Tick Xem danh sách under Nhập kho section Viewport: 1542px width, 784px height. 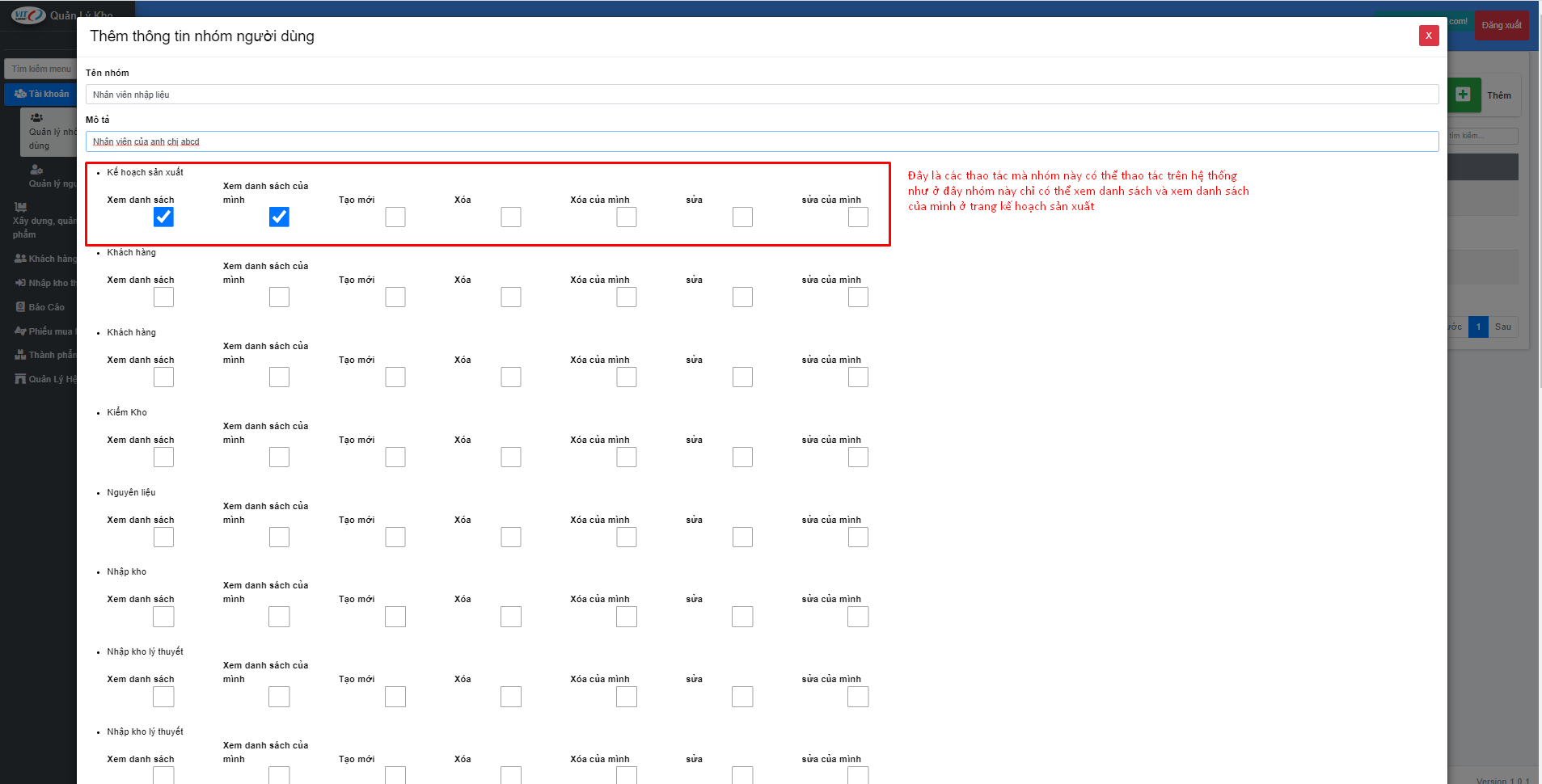(x=163, y=617)
